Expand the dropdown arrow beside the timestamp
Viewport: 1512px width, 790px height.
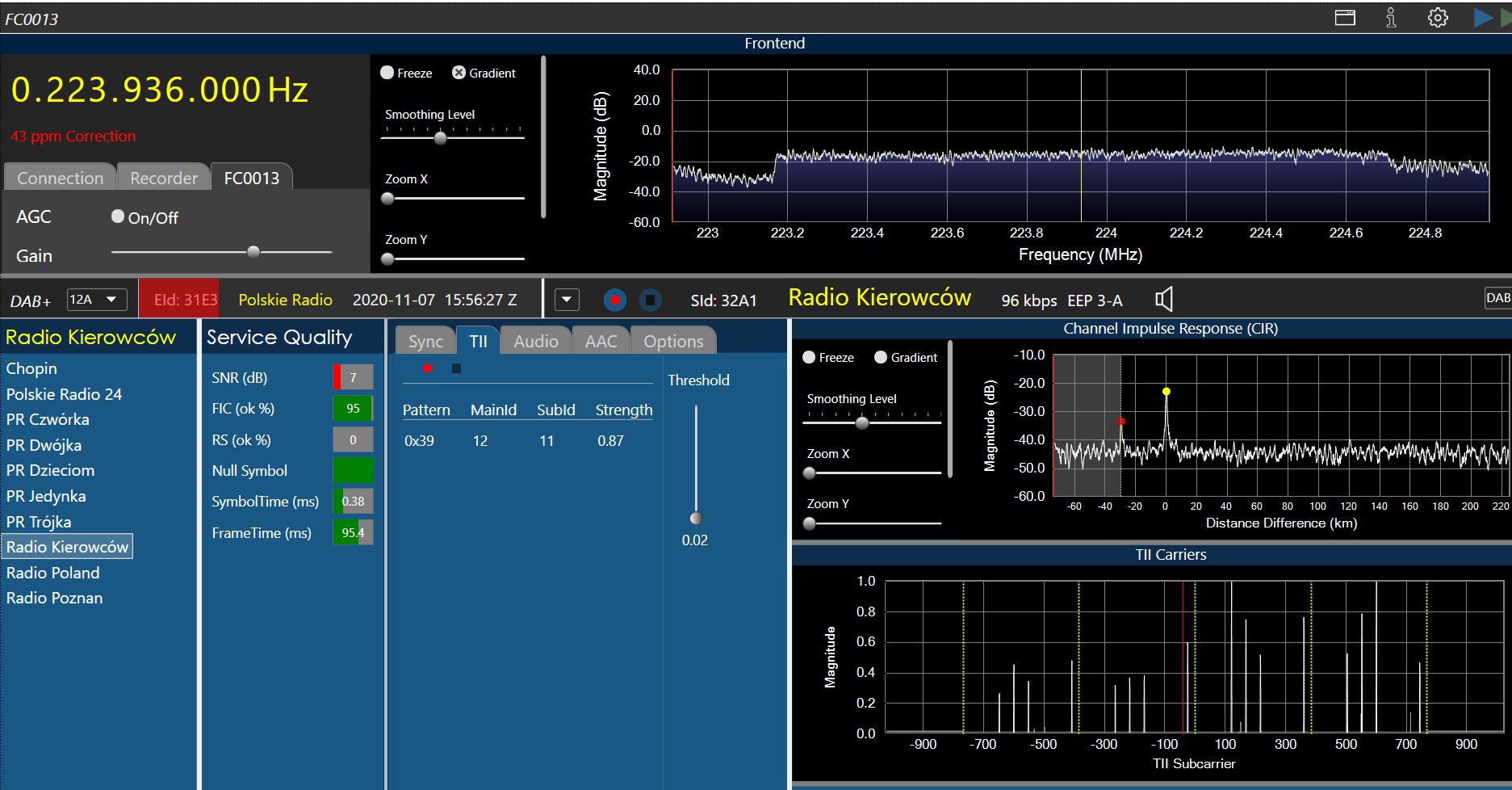[567, 300]
